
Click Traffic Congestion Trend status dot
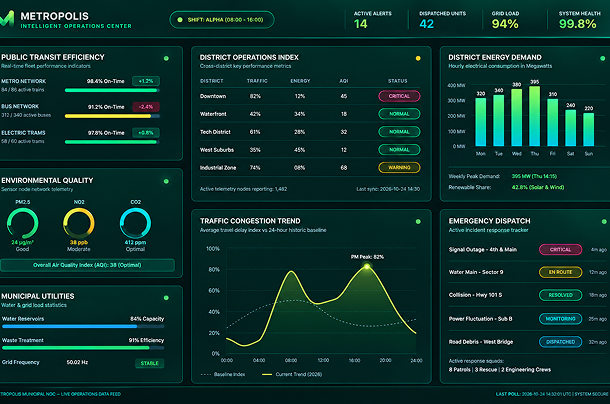pos(418,221)
